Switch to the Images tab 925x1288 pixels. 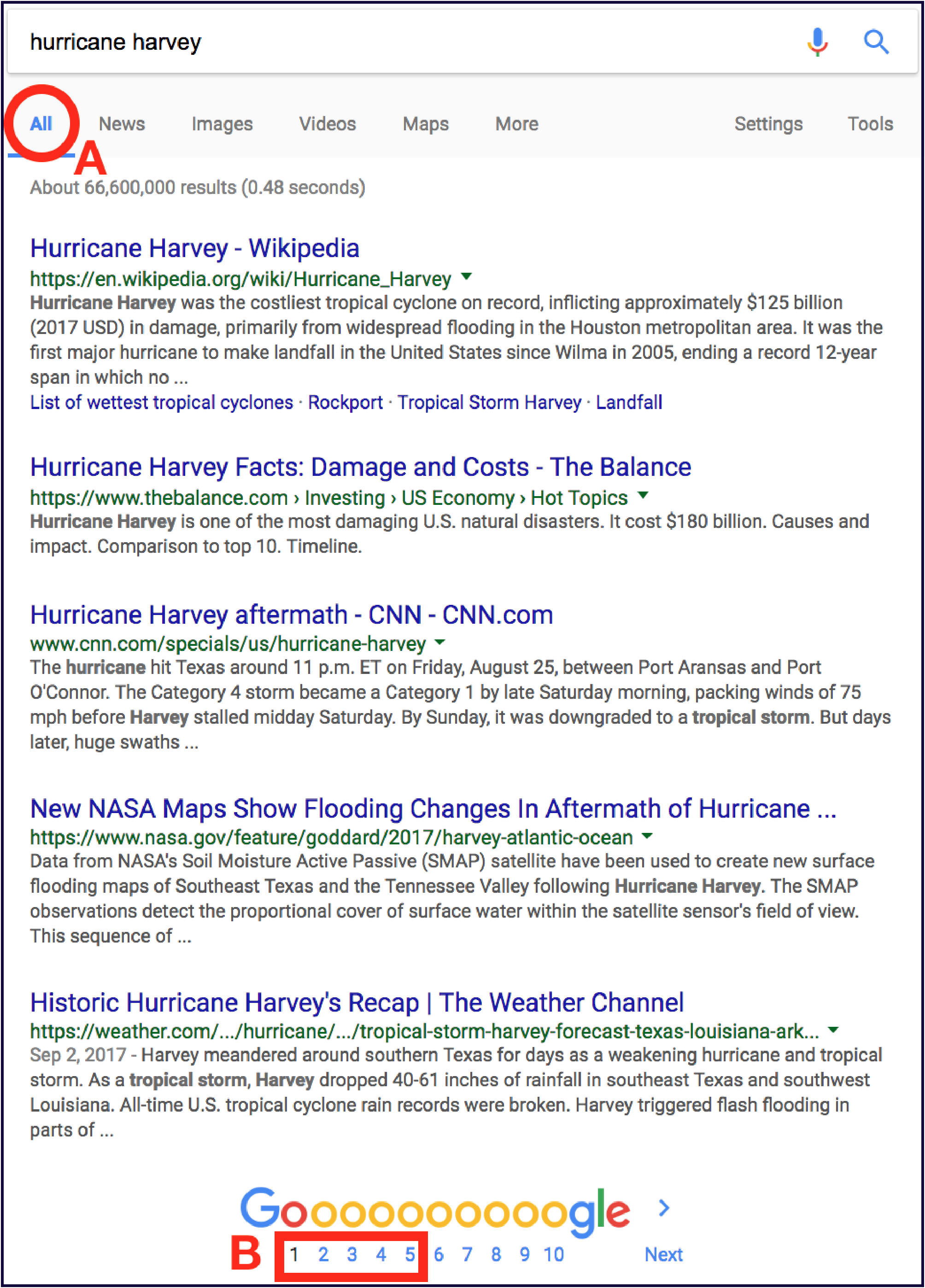pyautogui.click(x=222, y=124)
